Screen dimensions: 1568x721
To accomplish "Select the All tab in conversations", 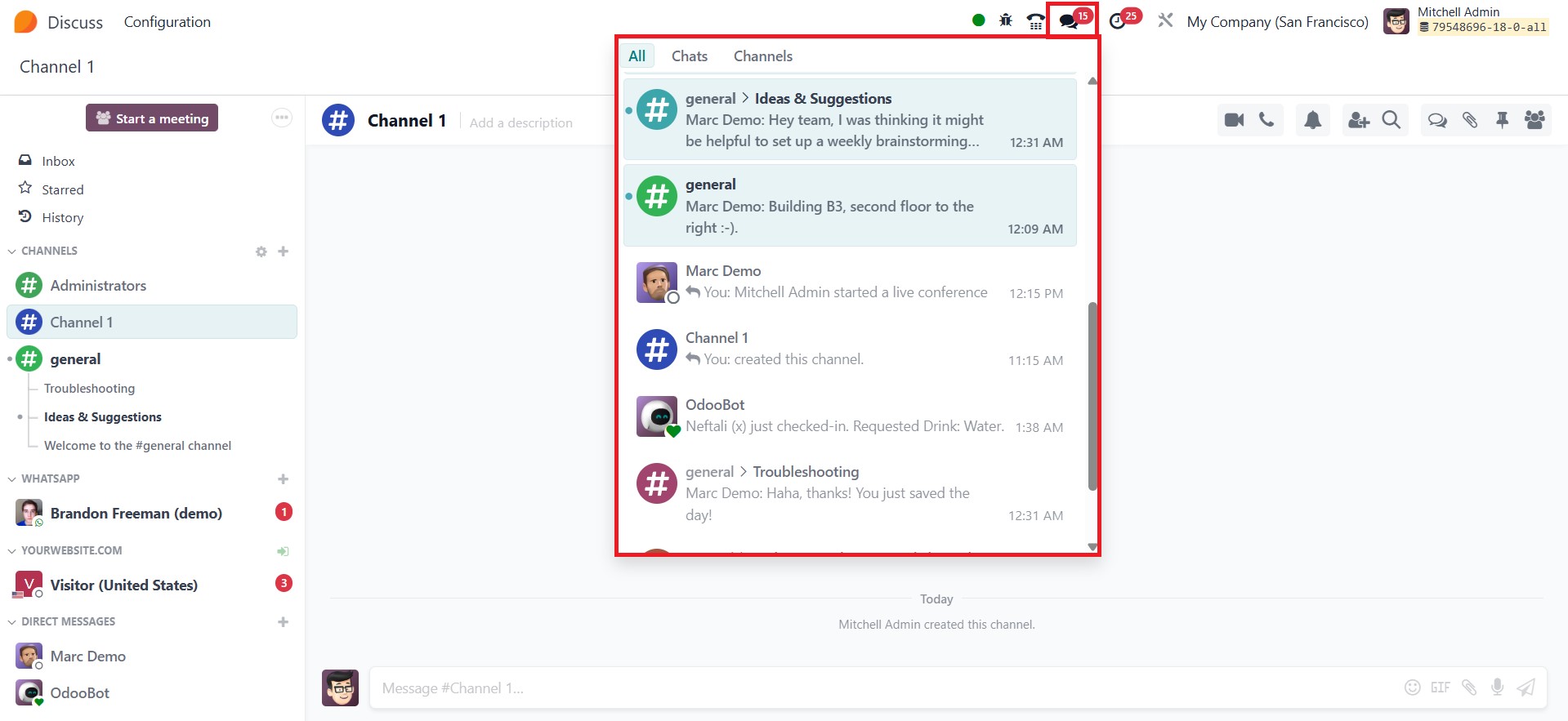I will [637, 56].
